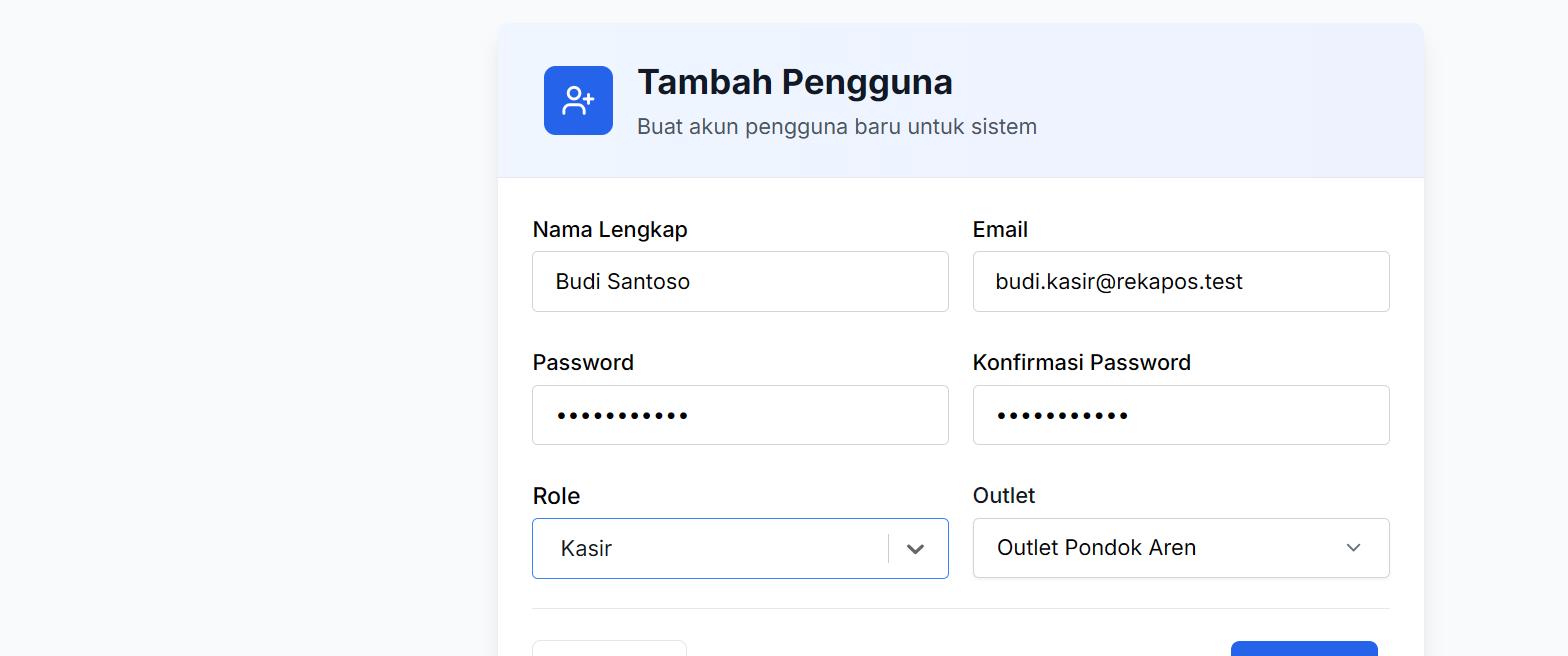Click the Konfirmasi Password label
This screenshot has width=1568, height=656.
point(1082,362)
